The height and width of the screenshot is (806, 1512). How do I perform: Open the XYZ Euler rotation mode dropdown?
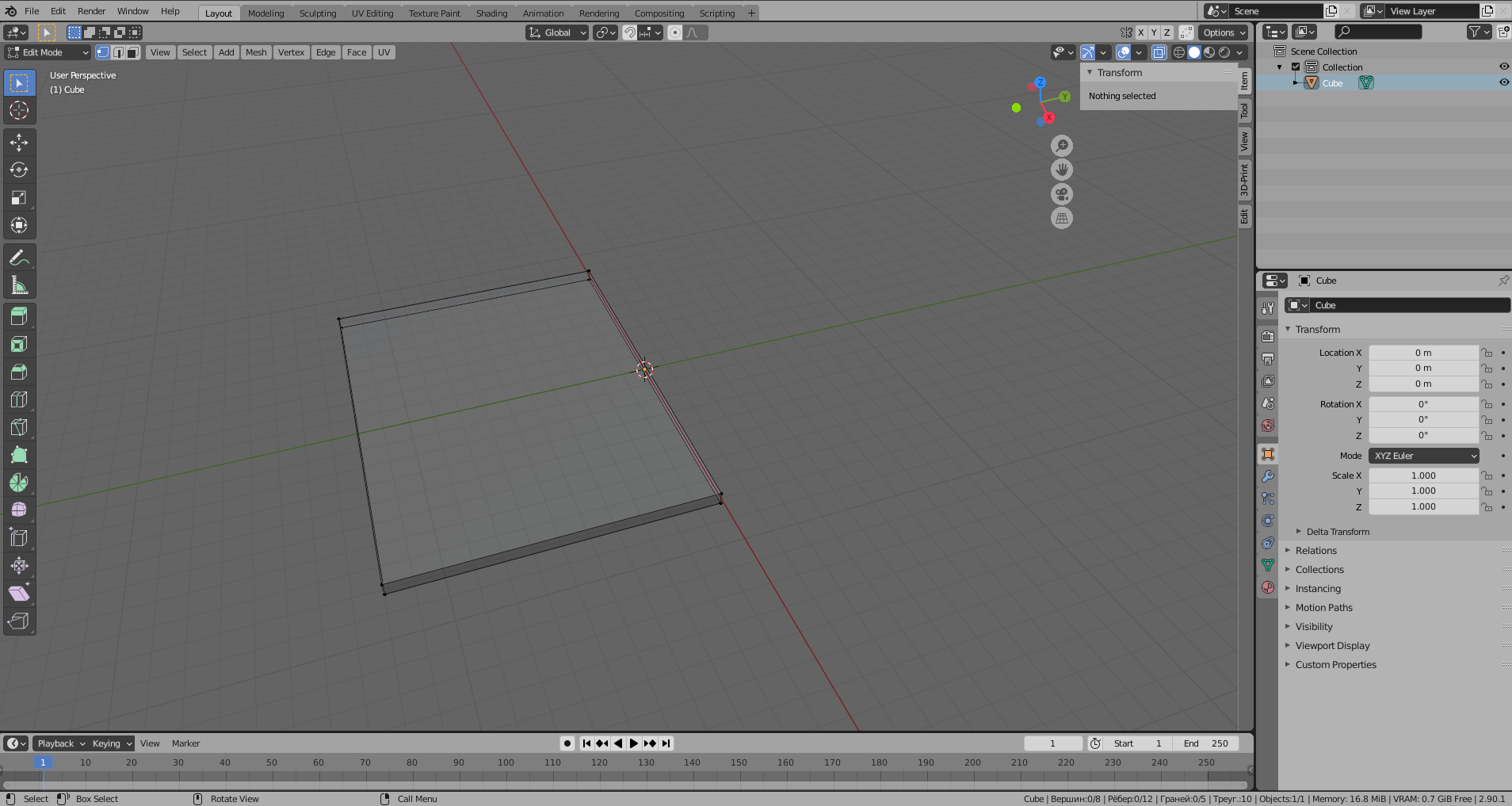[1423, 456]
